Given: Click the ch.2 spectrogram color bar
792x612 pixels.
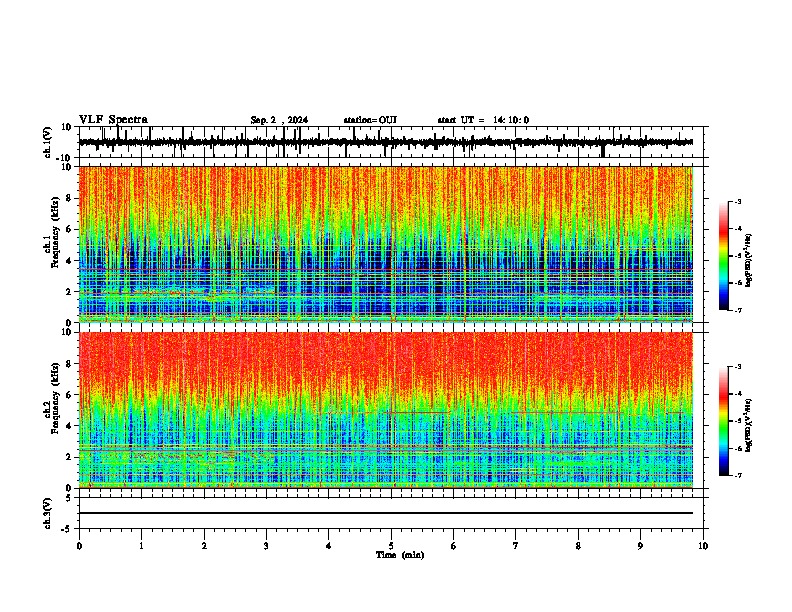Looking at the screenshot, I should (723, 421).
